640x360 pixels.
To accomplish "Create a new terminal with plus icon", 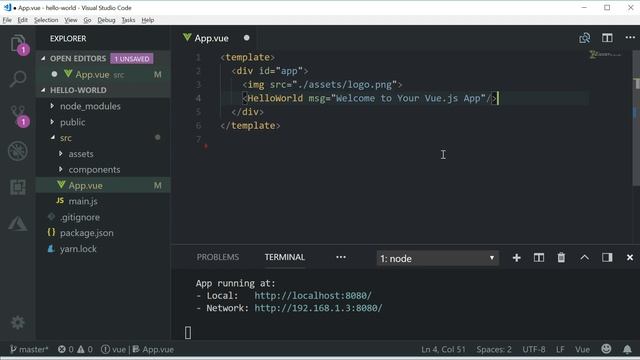I will point(516,258).
